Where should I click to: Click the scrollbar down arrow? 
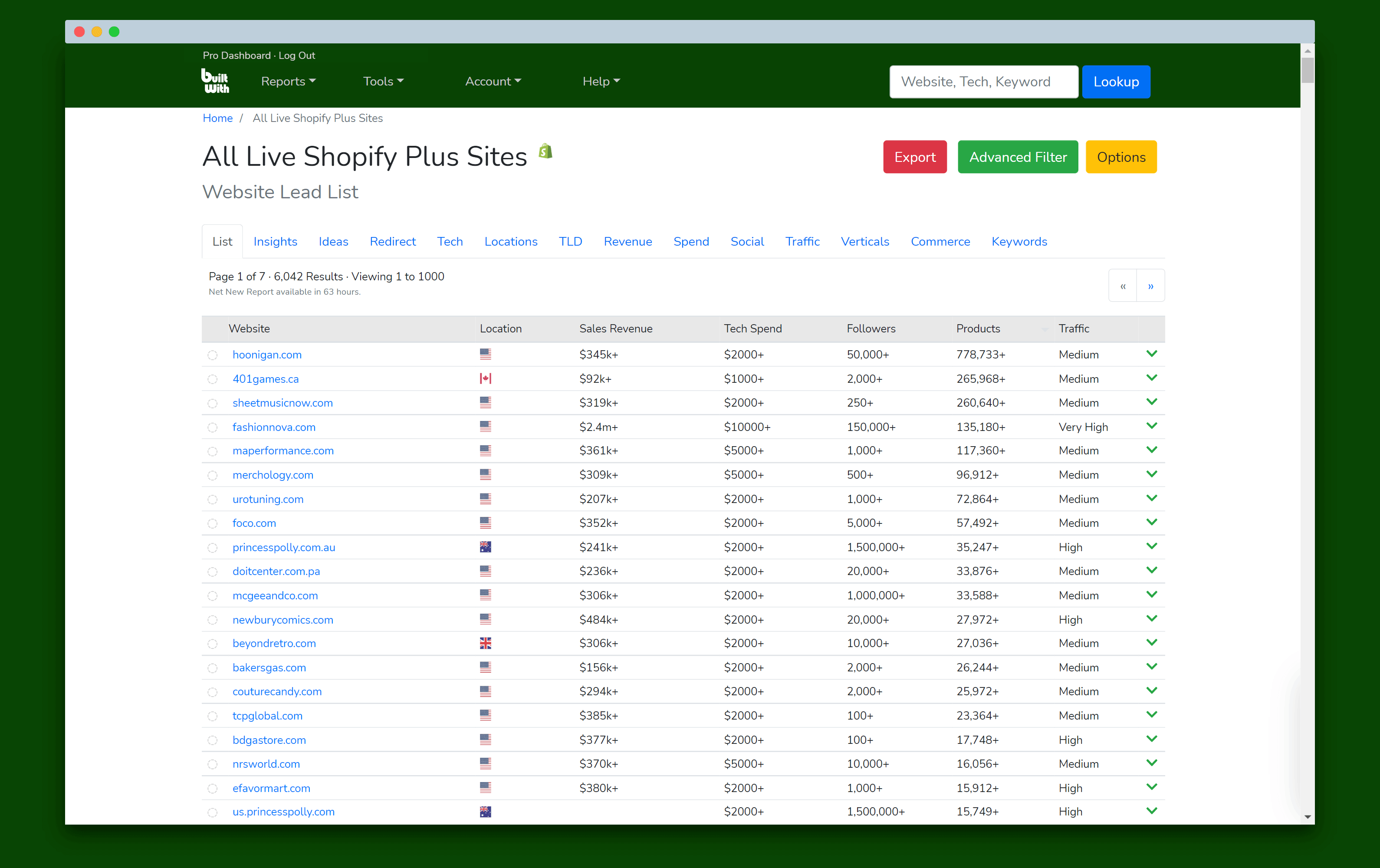pos(1307,816)
